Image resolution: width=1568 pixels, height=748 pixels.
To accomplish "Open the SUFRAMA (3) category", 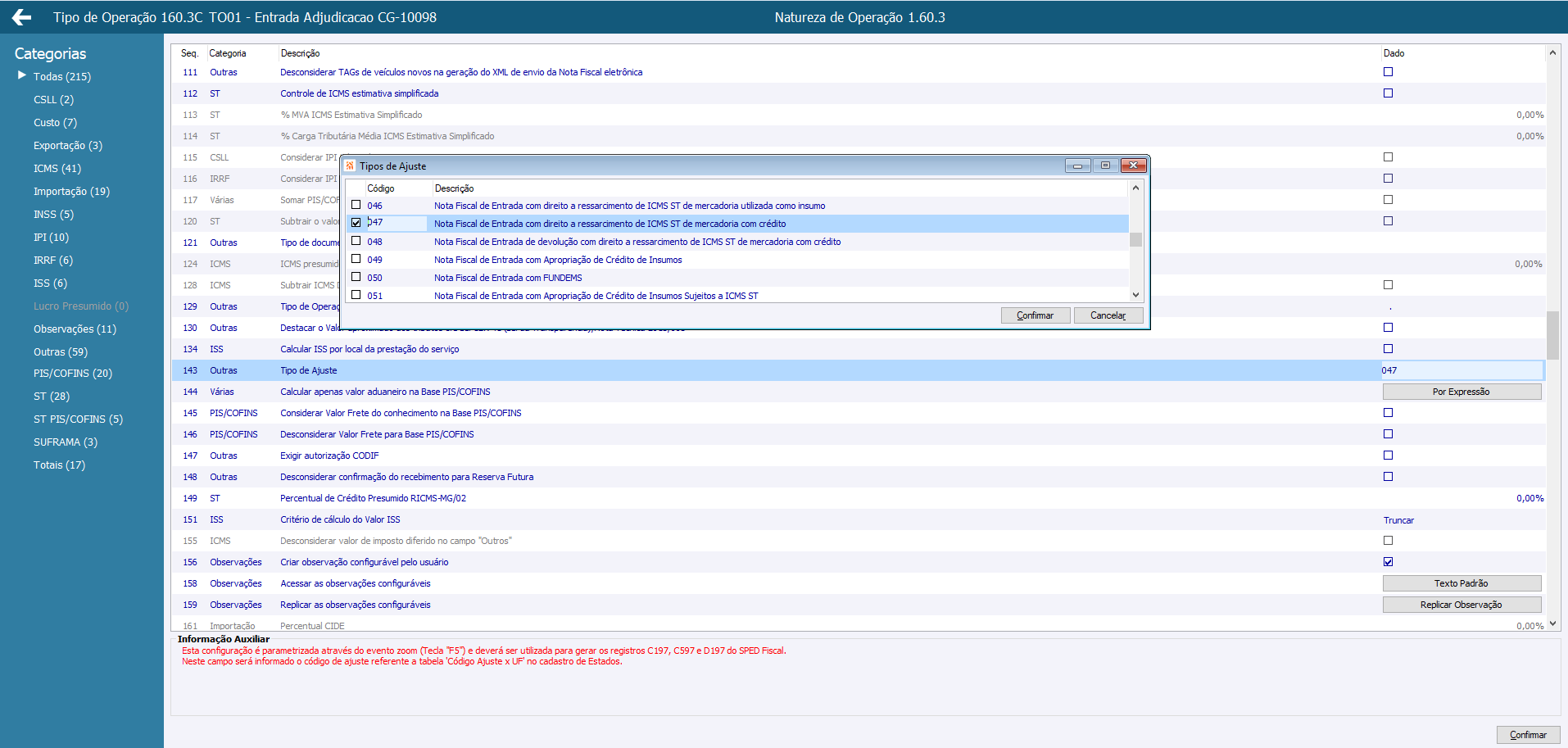I will tap(66, 442).
